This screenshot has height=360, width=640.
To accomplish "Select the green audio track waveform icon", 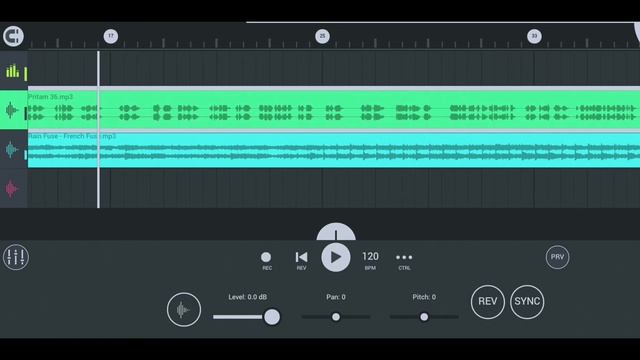I will click(12, 110).
